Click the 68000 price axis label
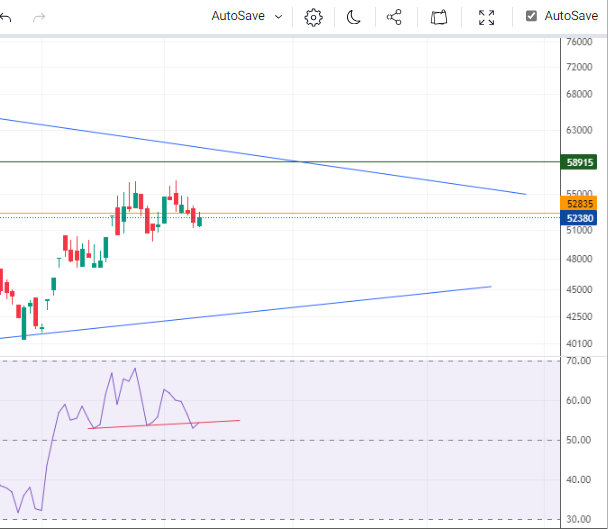The width and height of the screenshot is (610, 529). point(579,94)
